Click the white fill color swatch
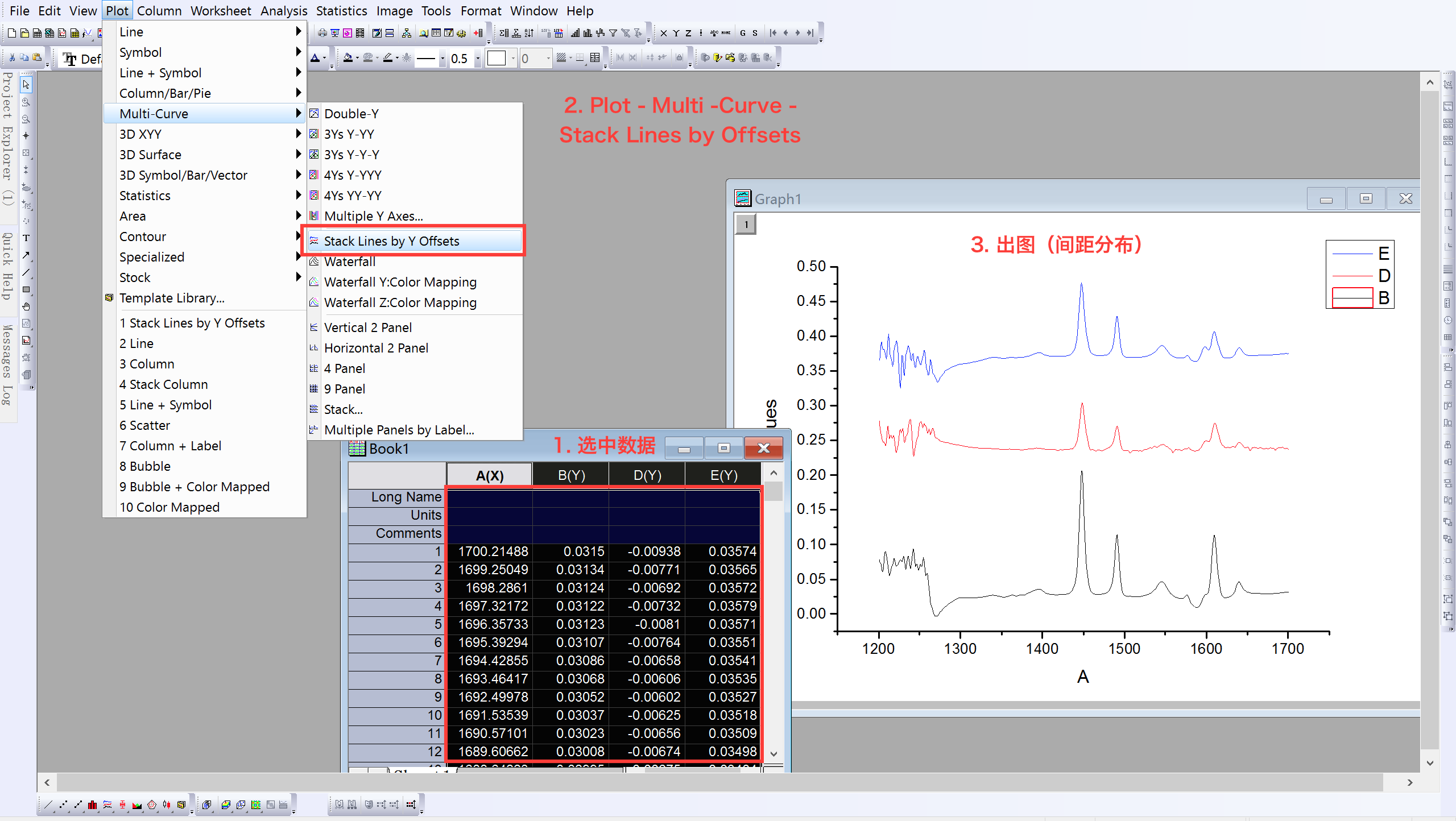Viewport: 1456px width, 821px height. [497, 59]
